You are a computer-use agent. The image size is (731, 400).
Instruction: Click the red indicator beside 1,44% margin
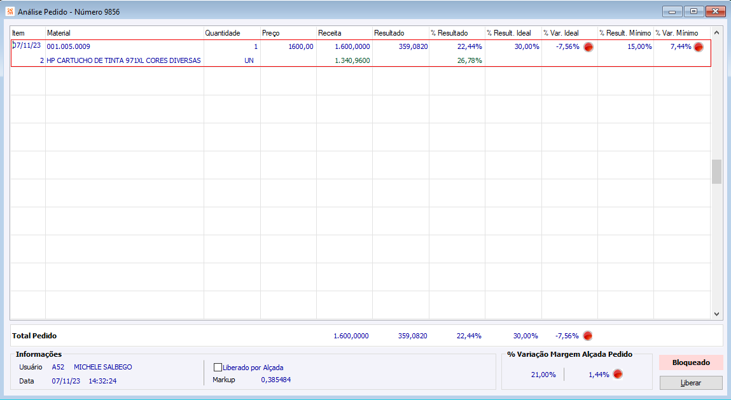pyautogui.click(x=618, y=374)
